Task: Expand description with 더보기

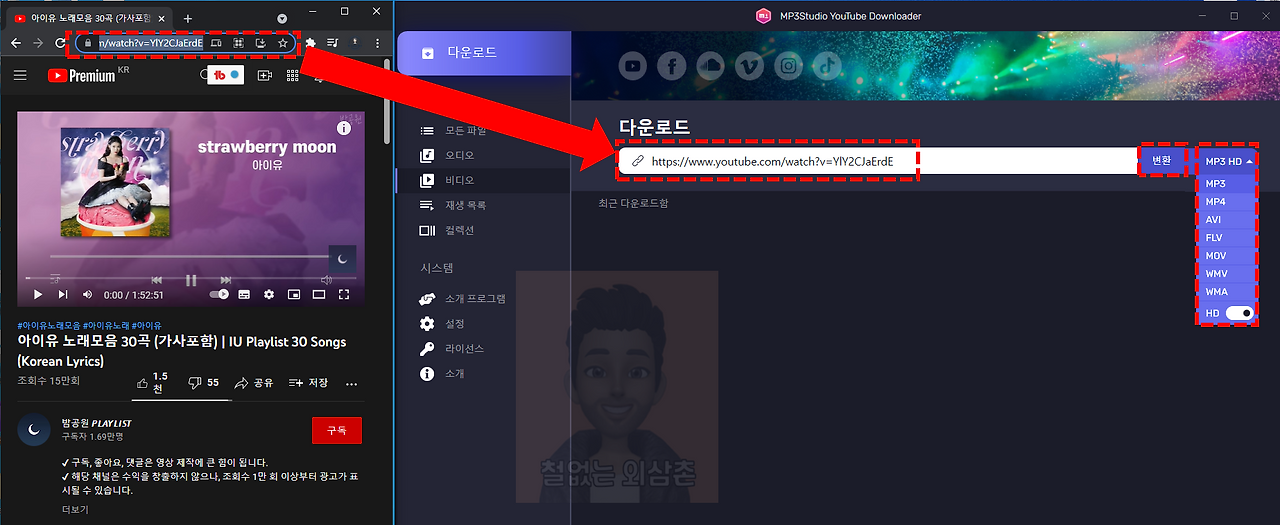Action: coord(75,509)
